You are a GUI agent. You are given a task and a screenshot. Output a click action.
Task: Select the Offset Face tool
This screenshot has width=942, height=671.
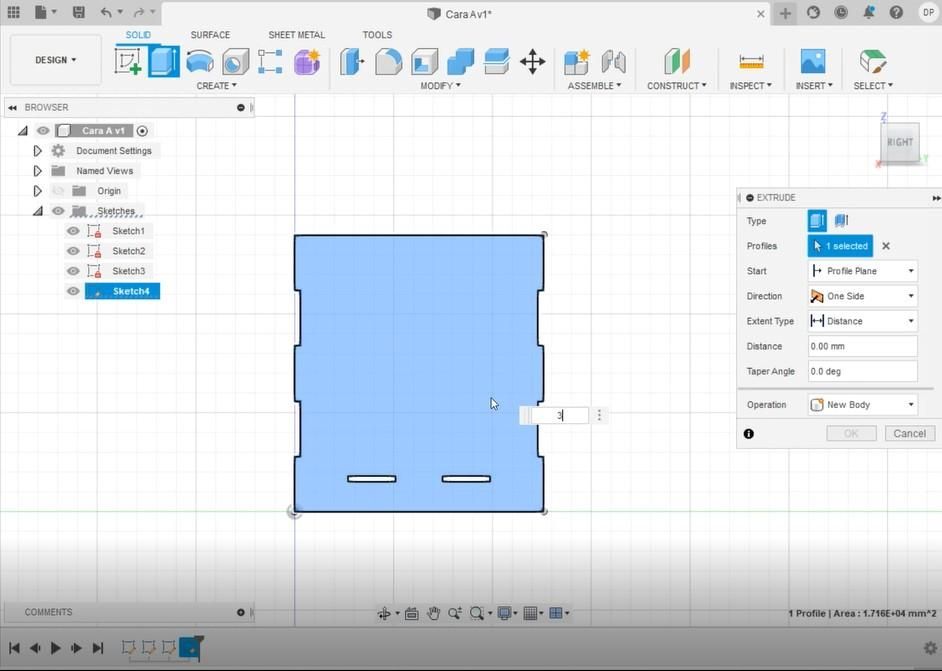[x=496, y=62]
